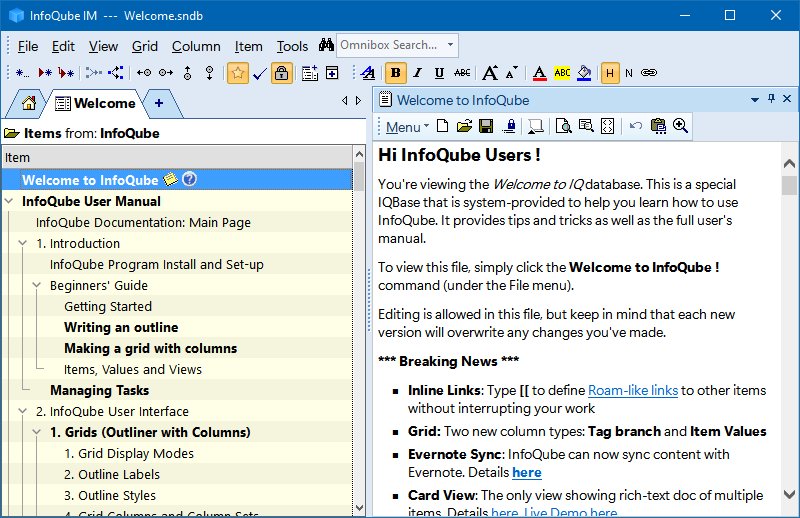Open the document pane Menu dropdown
Image resolution: width=800 pixels, height=518 pixels.
[x=407, y=127]
